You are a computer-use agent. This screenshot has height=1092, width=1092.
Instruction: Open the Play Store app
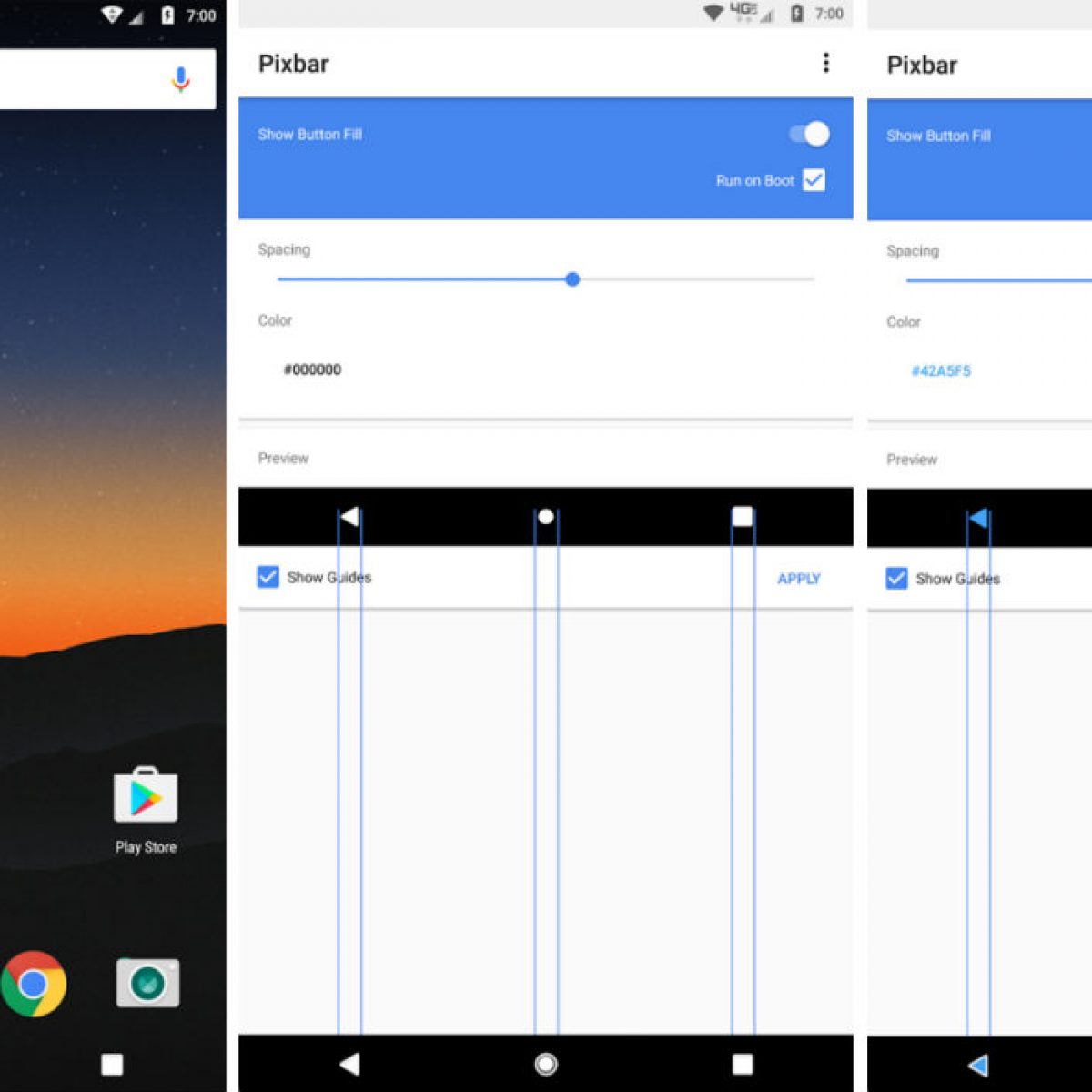[x=146, y=796]
